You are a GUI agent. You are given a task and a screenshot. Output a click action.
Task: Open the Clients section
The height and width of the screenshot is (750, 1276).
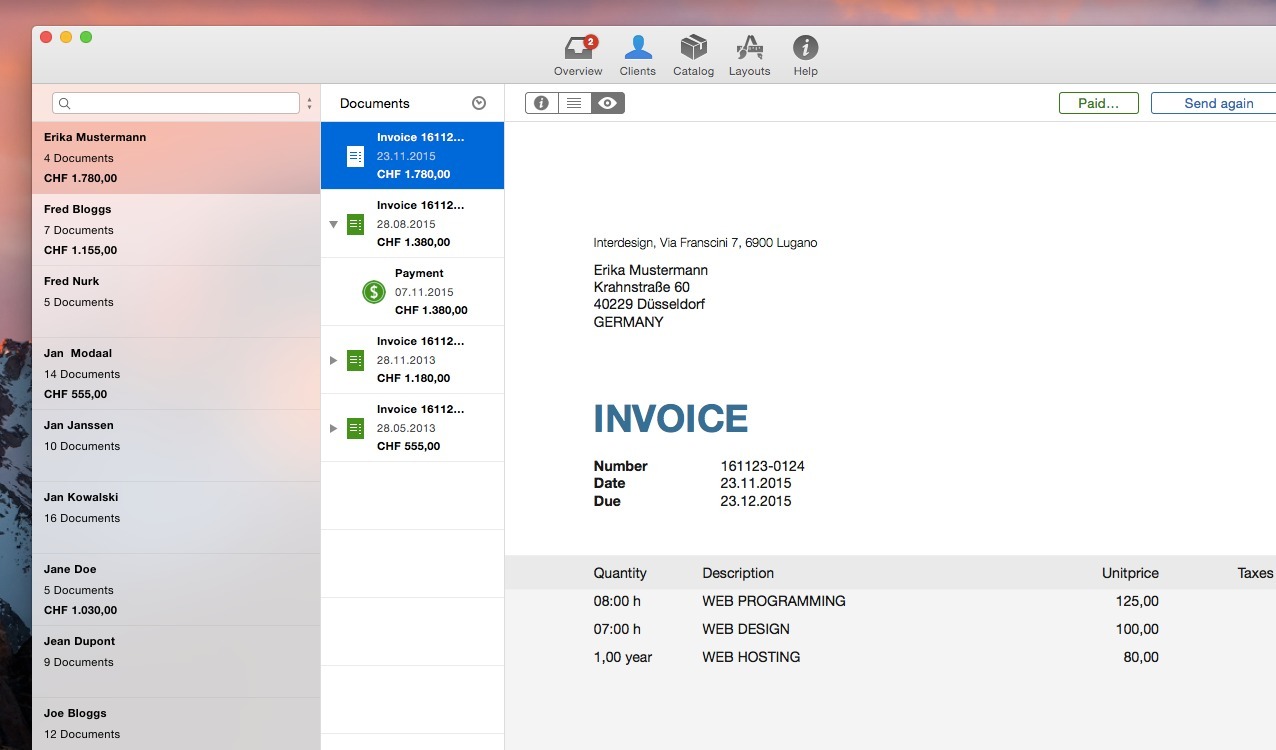pyautogui.click(x=637, y=48)
